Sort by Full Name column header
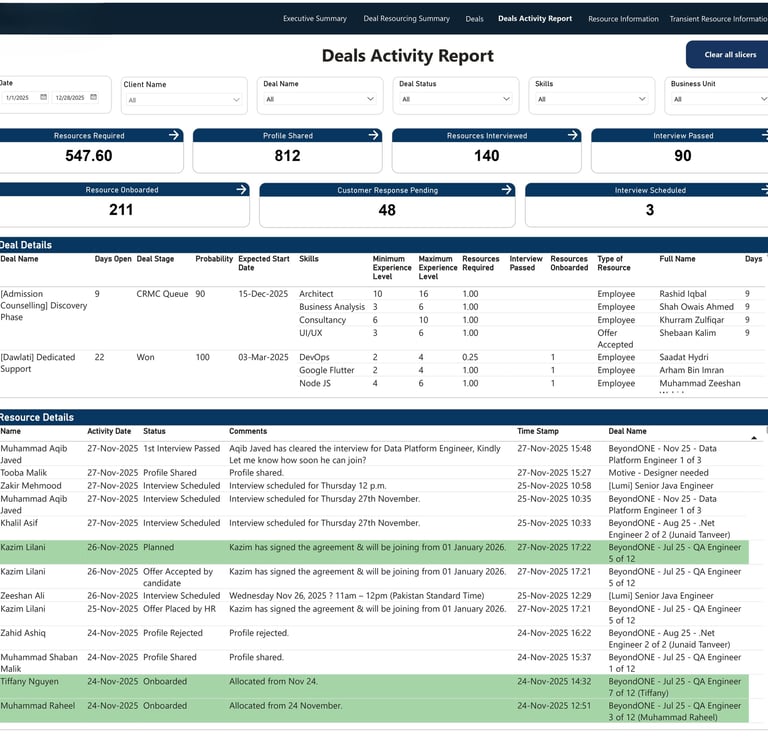This screenshot has width=768, height=750. [677, 259]
